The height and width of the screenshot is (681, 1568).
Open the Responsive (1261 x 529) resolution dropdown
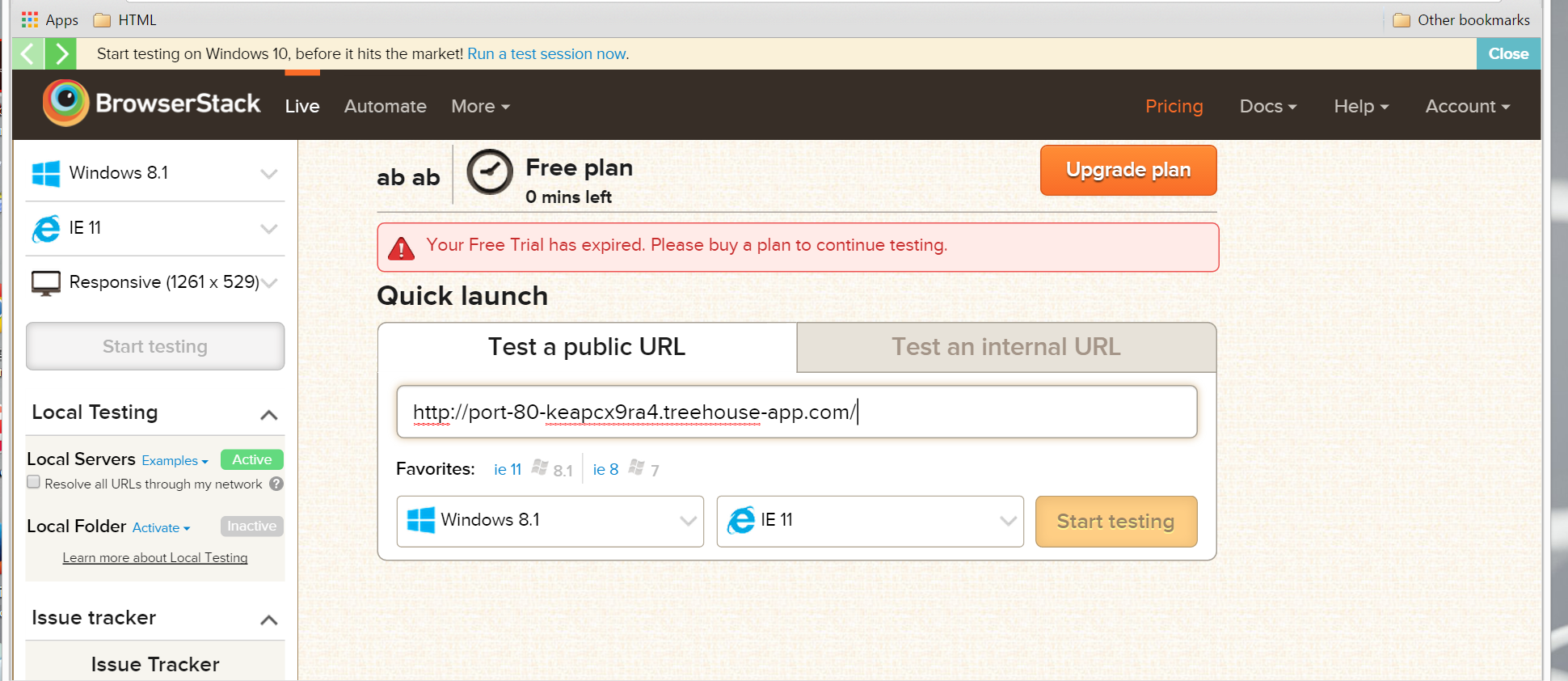point(155,282)
